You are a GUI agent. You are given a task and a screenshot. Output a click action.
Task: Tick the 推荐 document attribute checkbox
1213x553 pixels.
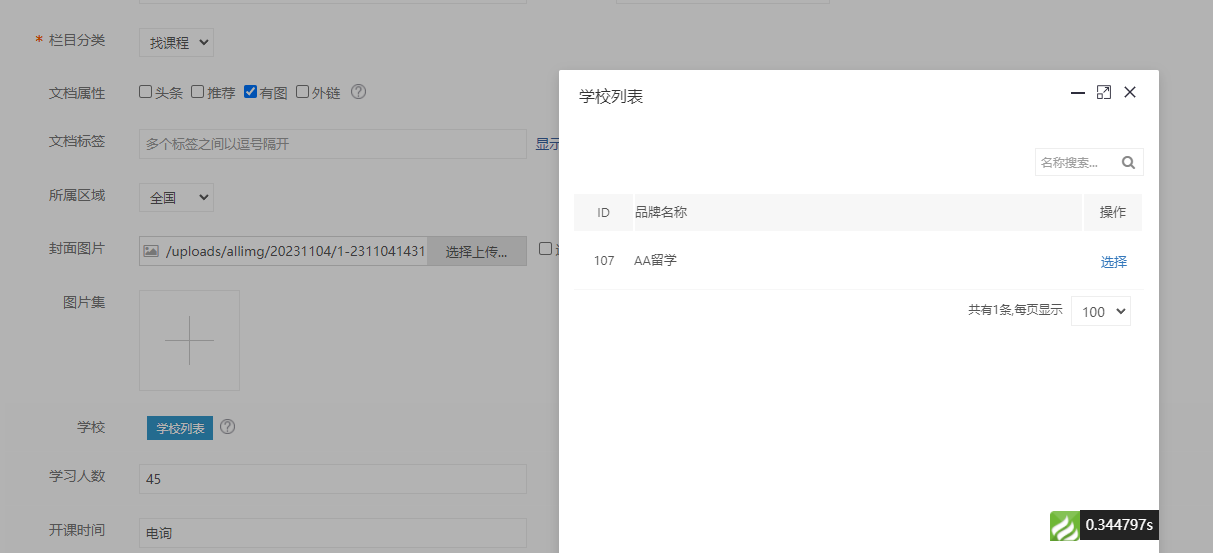point(198,92)
